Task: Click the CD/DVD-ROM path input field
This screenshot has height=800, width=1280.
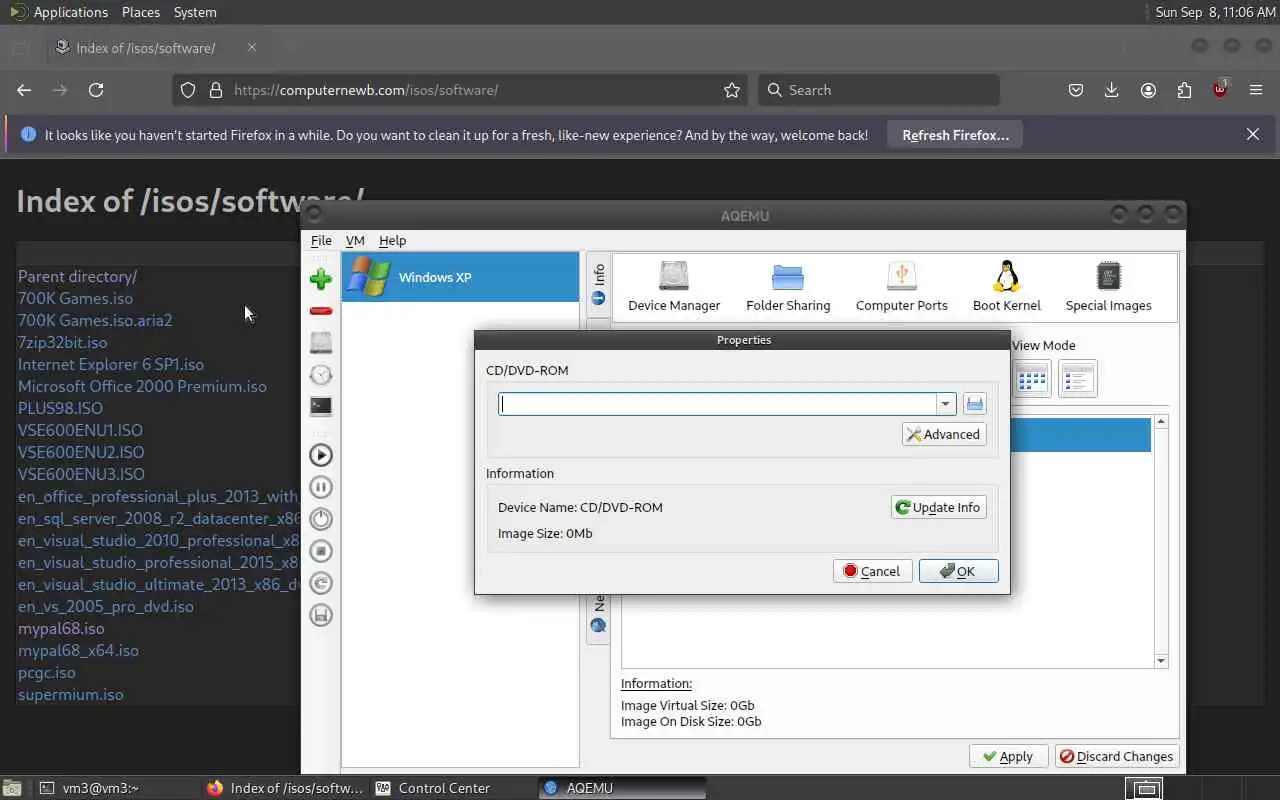Action: [x=718, y=404]
